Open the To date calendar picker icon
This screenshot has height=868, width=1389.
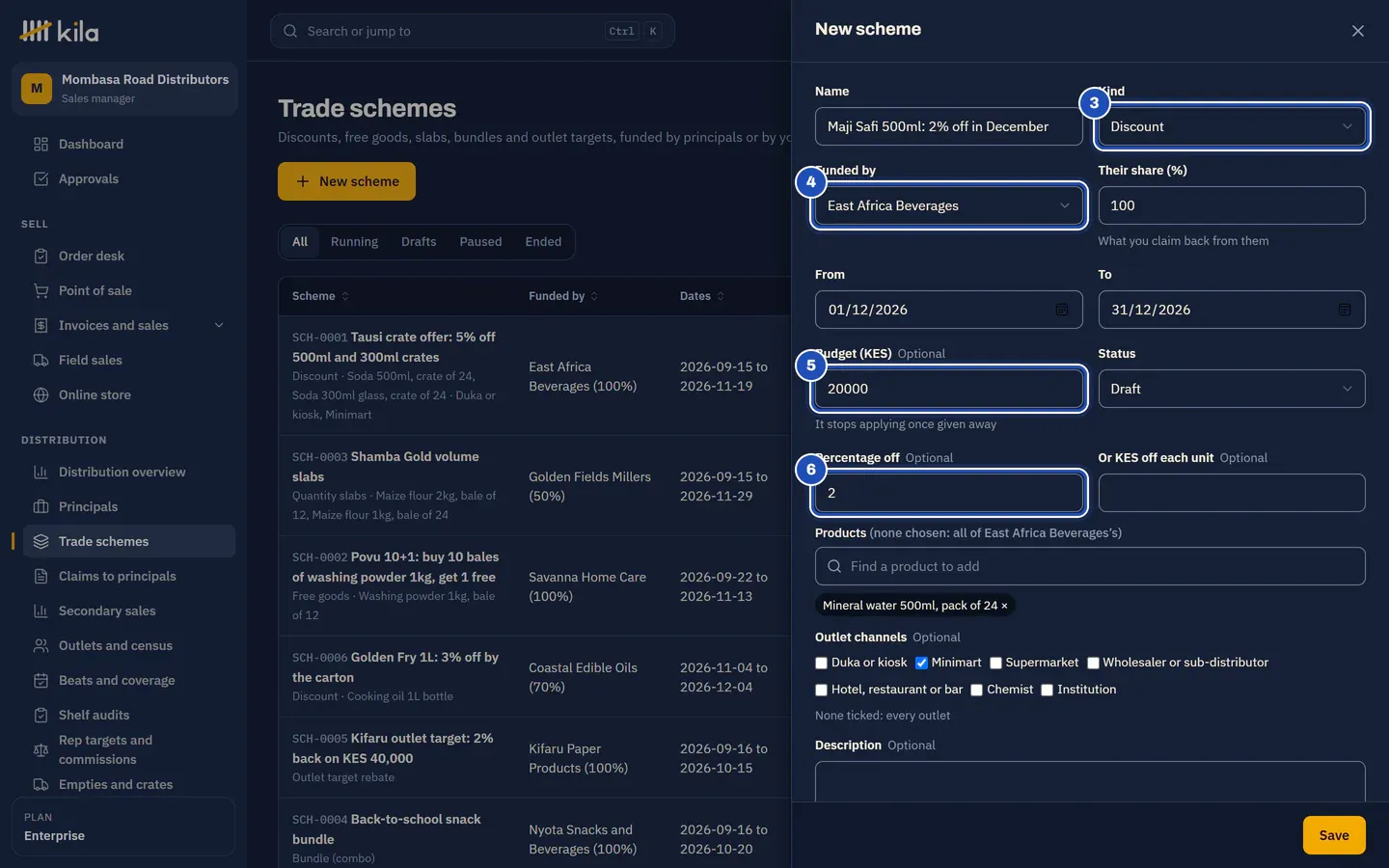1344,310
